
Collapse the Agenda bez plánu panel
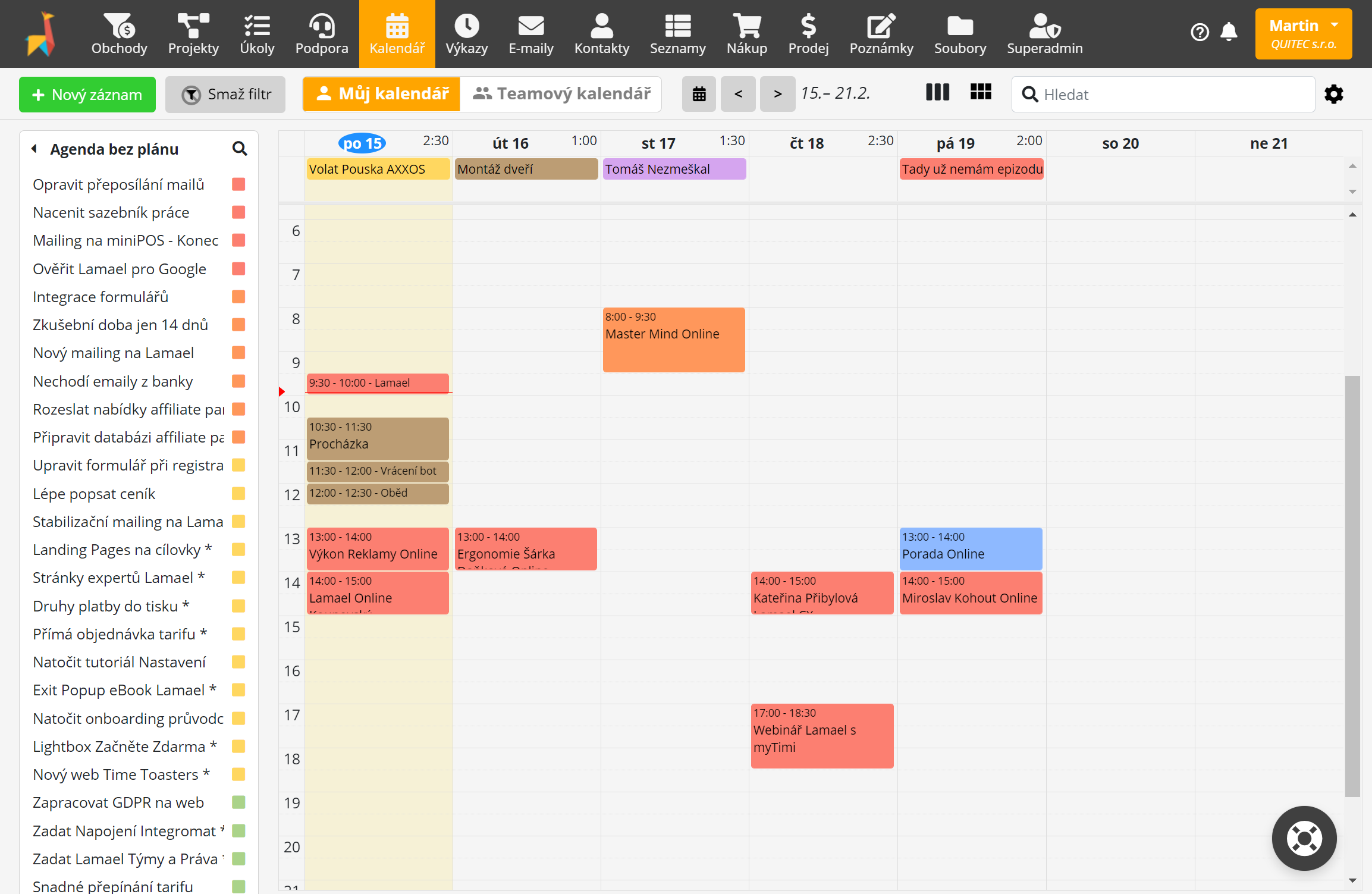point(34,149)
